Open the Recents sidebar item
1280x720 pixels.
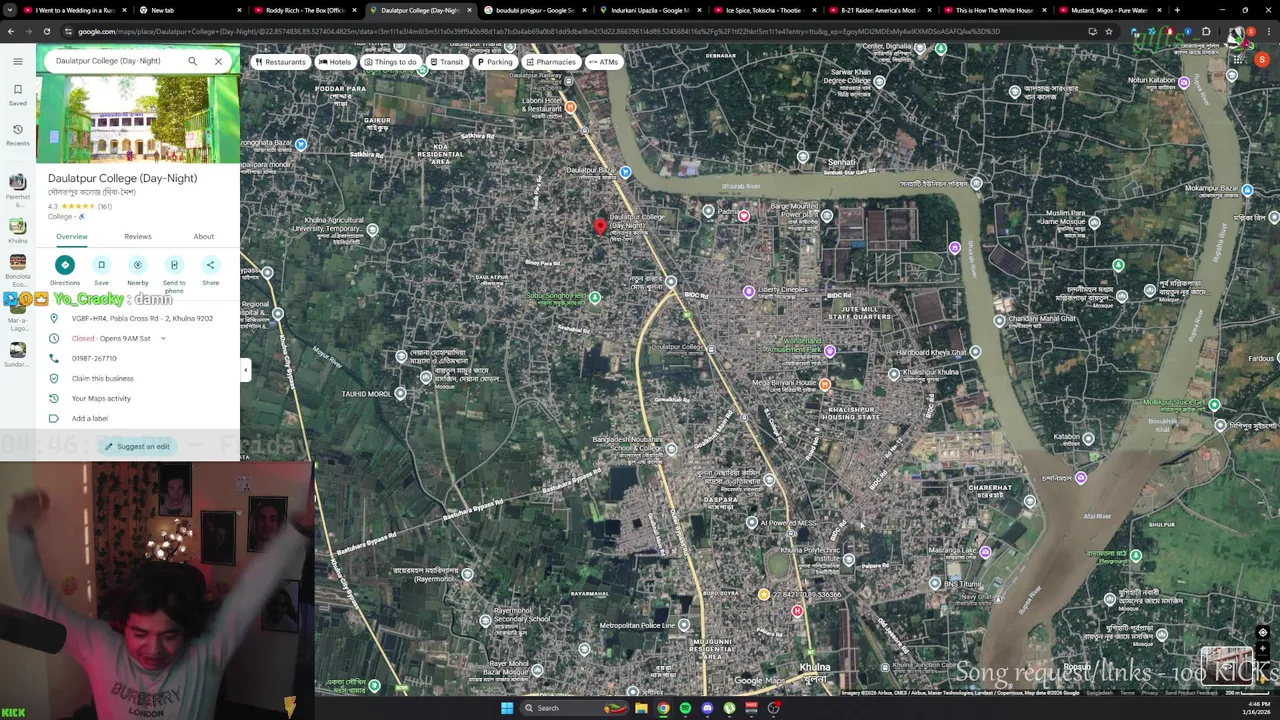(17, 134)
